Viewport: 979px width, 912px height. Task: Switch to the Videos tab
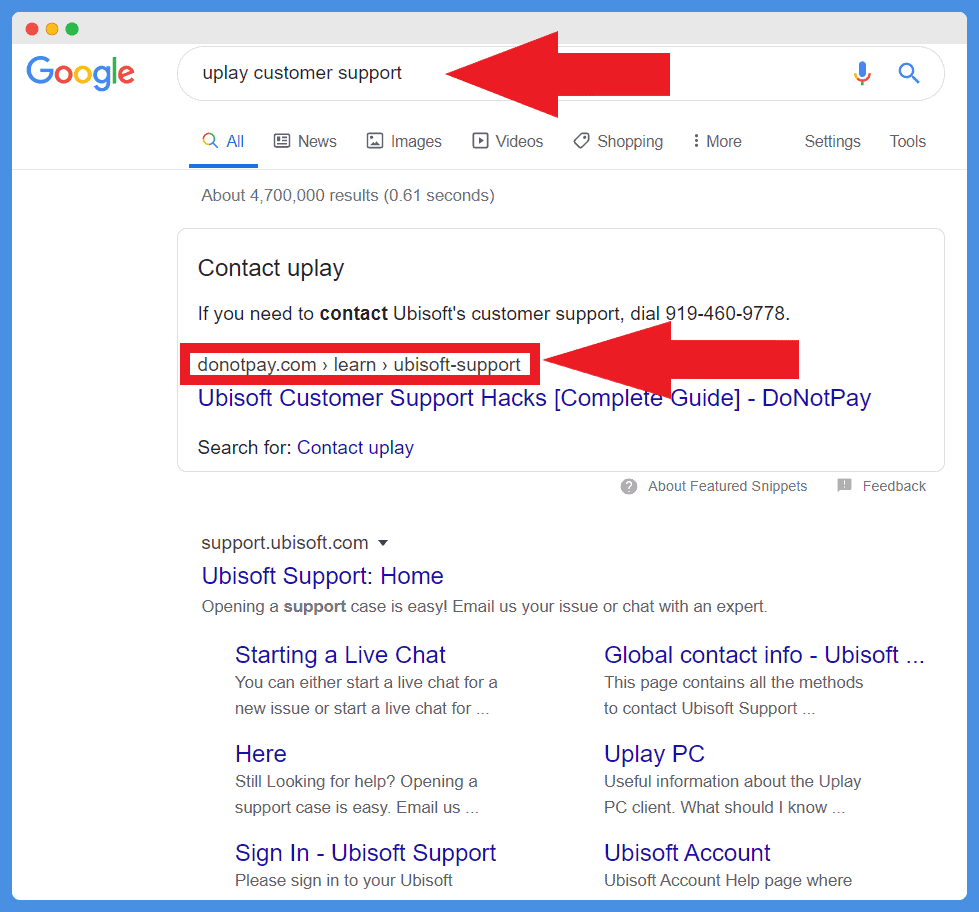[508, 141]
